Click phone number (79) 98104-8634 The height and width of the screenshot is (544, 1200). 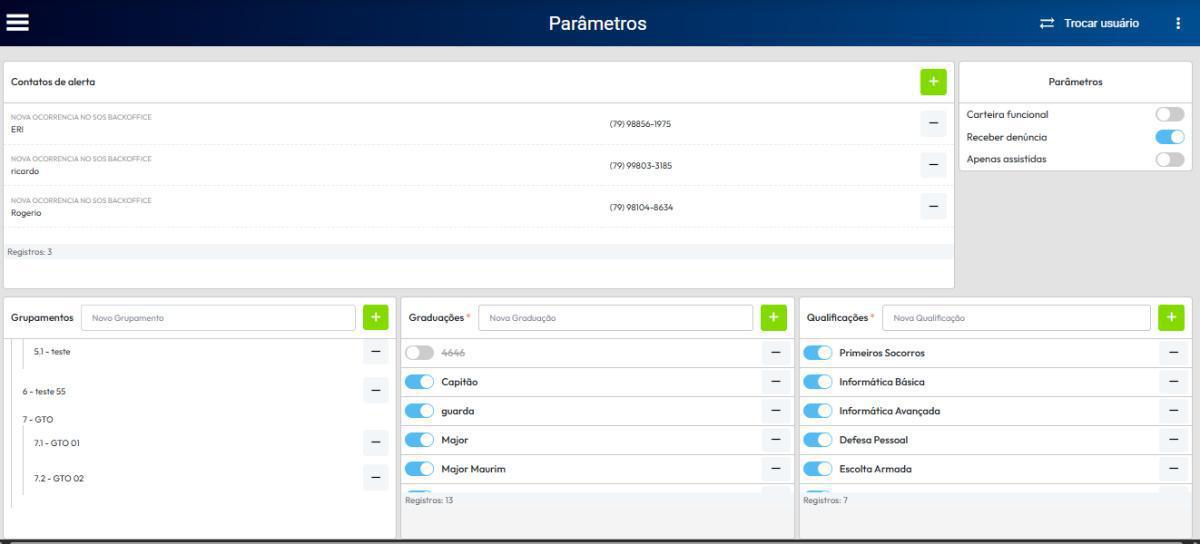tap(641, 207)
